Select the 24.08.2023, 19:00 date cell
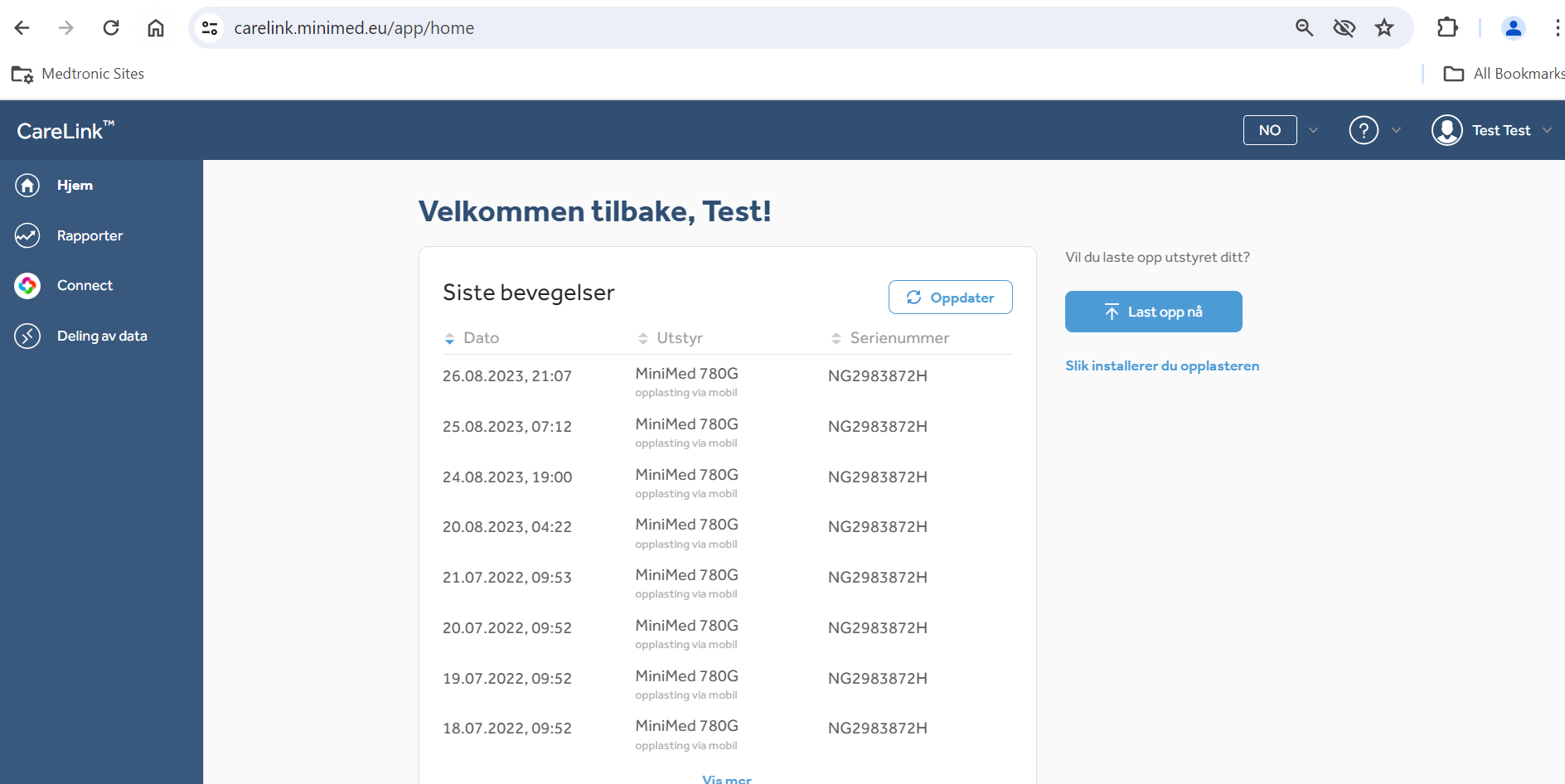 (x=507, y=477)
